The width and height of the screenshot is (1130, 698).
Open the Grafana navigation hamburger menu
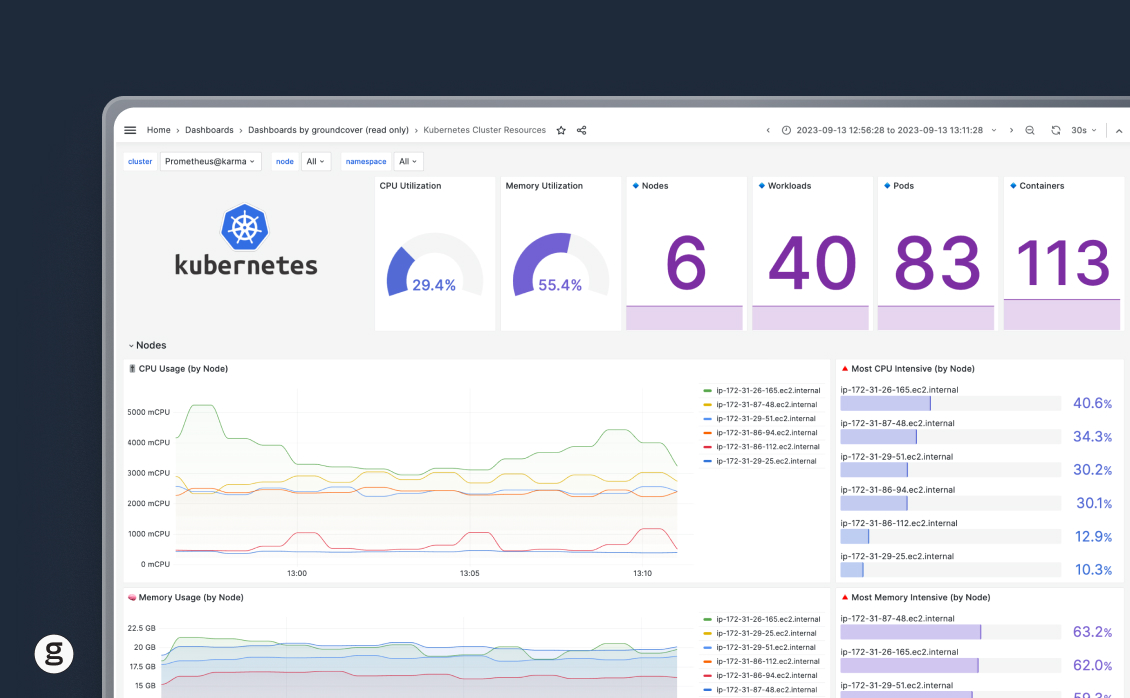point(130,129)
